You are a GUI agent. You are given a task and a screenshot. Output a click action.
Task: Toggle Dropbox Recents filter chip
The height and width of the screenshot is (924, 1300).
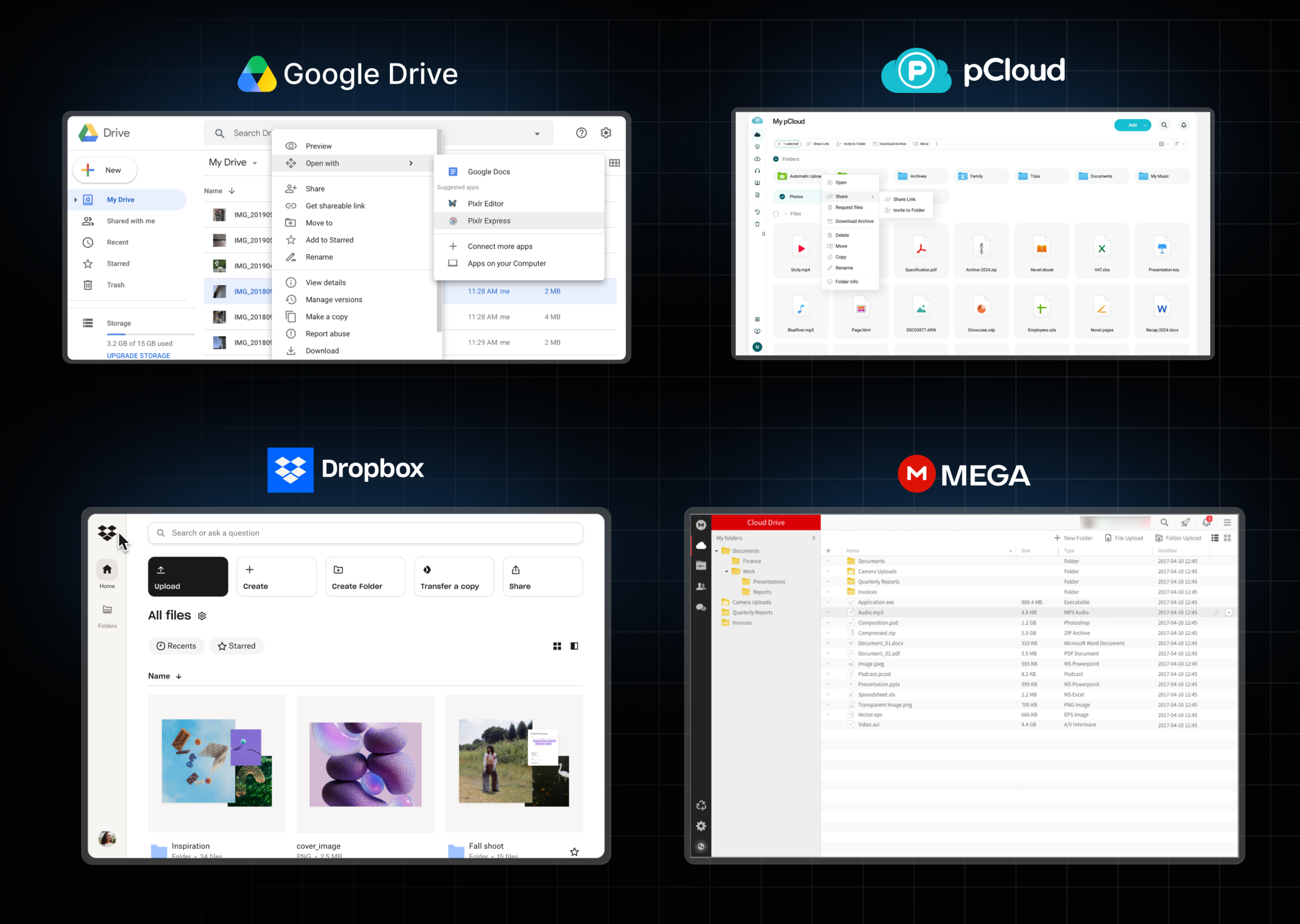click(x=176, y=646)
